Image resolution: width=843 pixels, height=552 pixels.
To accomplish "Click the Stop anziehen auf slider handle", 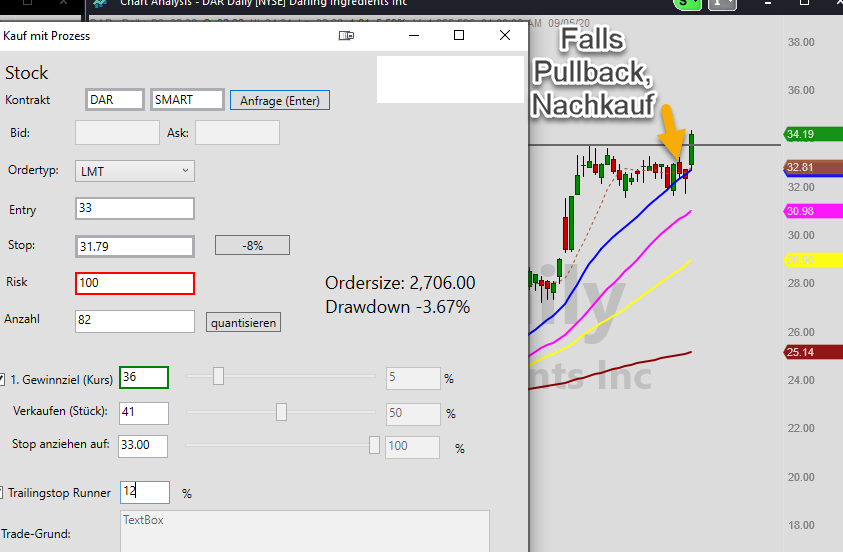I will pos(374,445).
